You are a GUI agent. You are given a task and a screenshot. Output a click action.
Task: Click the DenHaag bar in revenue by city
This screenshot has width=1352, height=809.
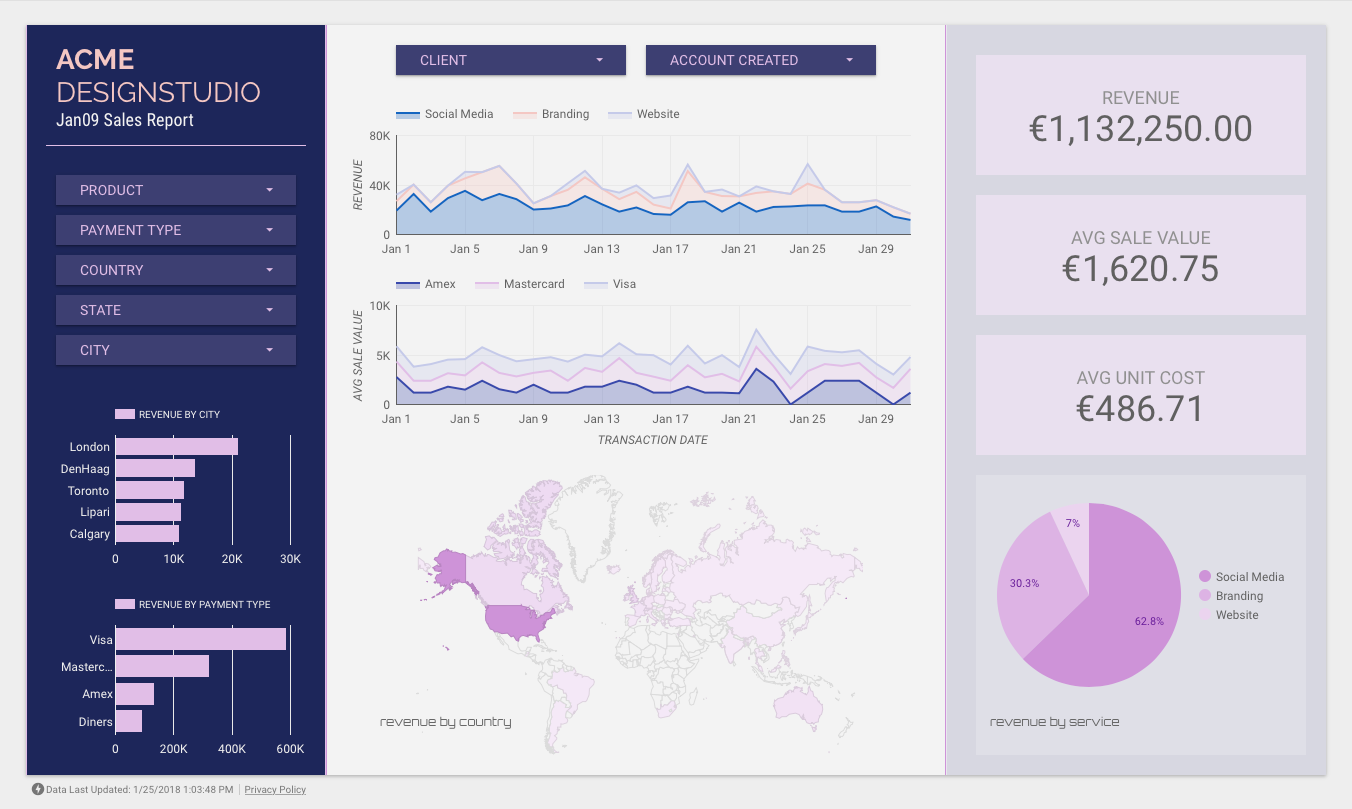point(155,468)
